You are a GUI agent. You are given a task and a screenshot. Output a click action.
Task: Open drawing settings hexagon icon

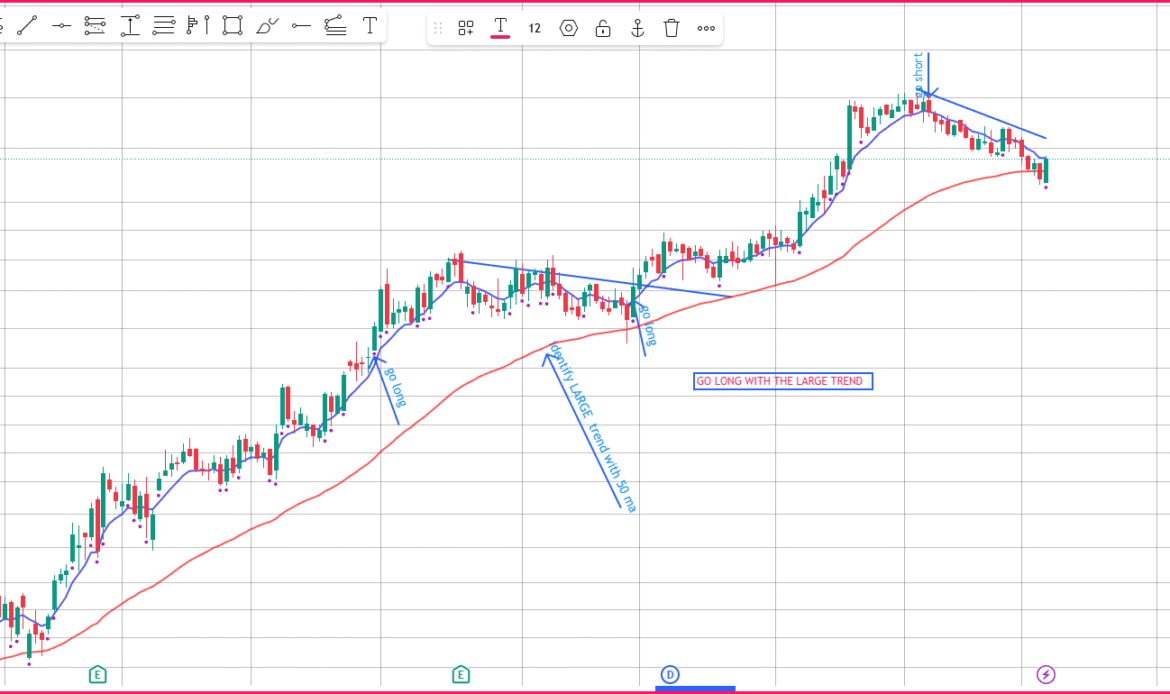click(x=568, y=28)
